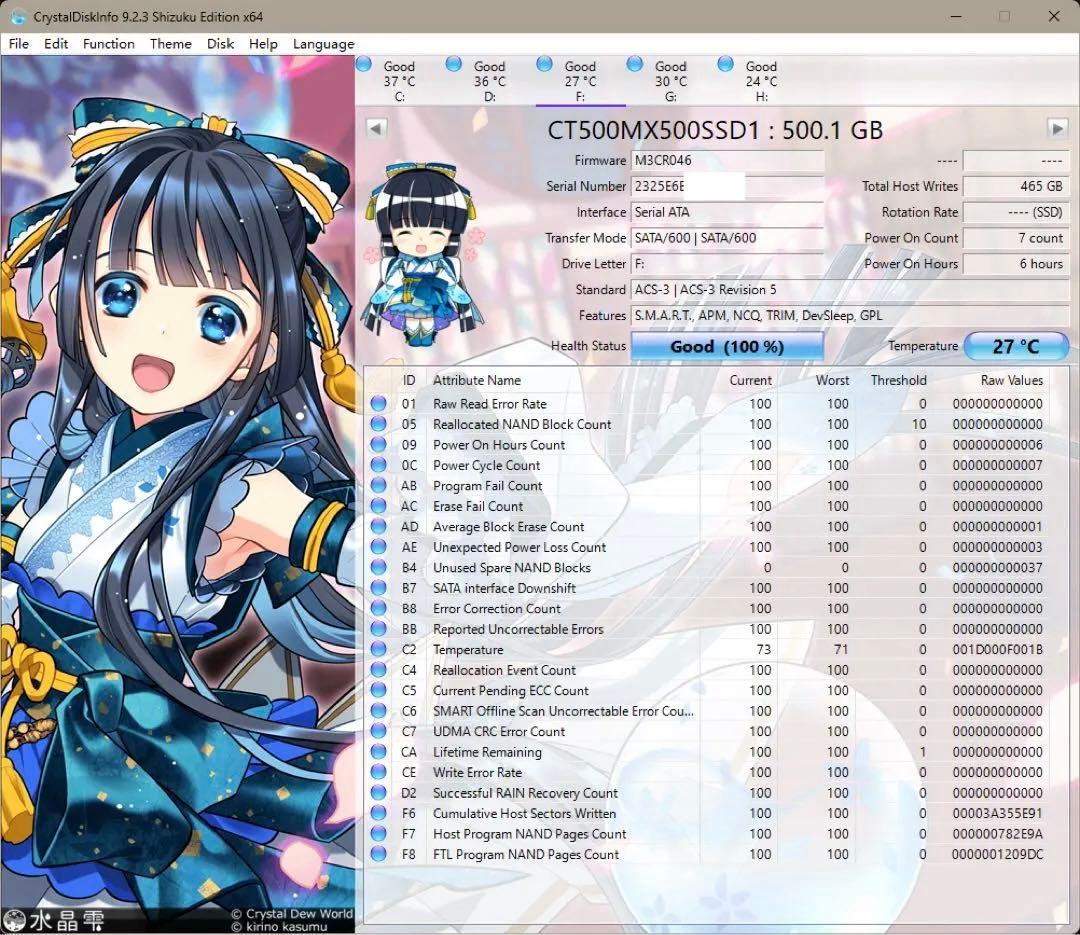Select drive C: tab showing 37 °C
The width and height of the screenshot is (1080, 935).
(x=399, y=81)
